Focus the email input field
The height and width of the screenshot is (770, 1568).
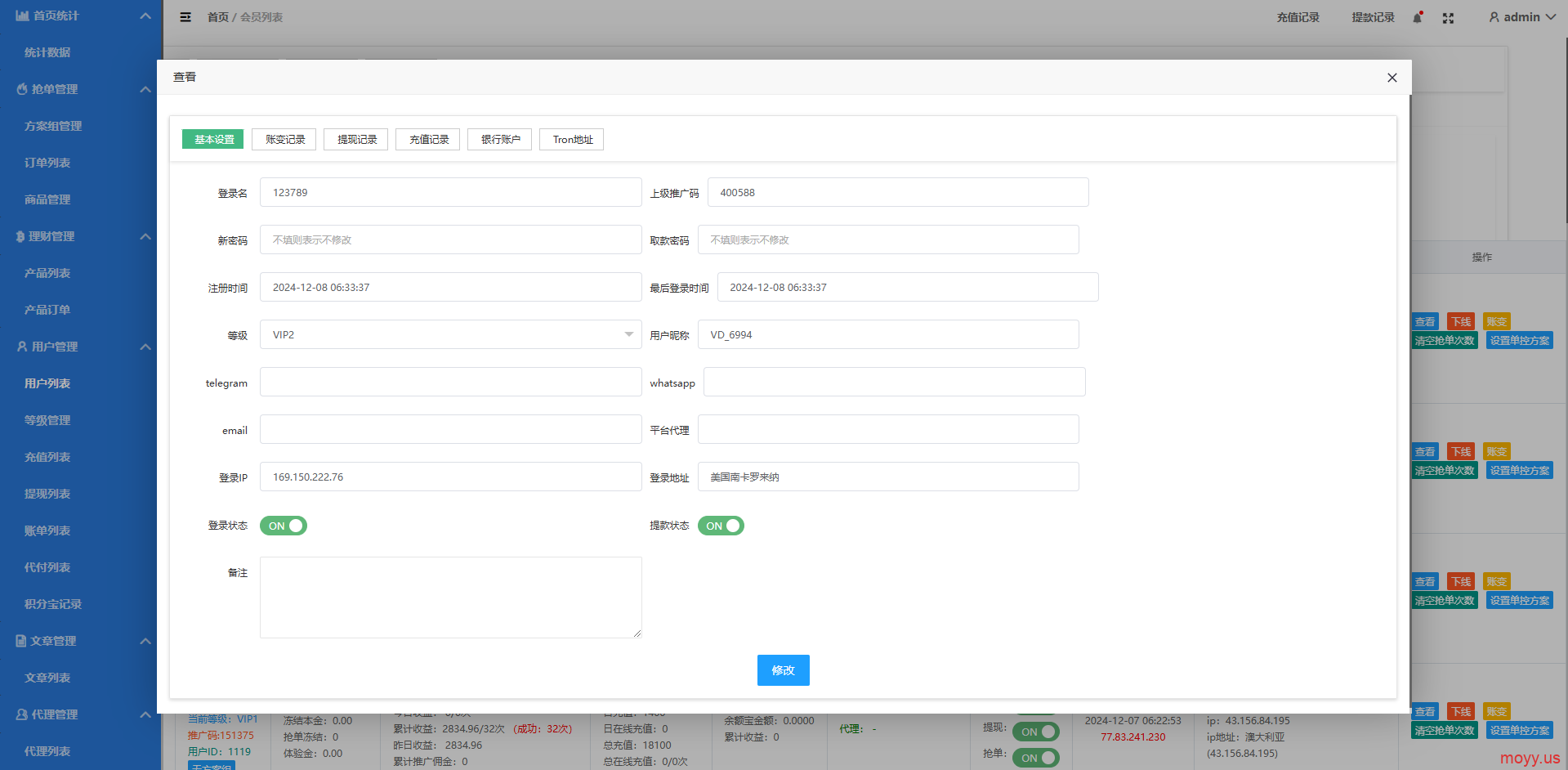[450, 429]
